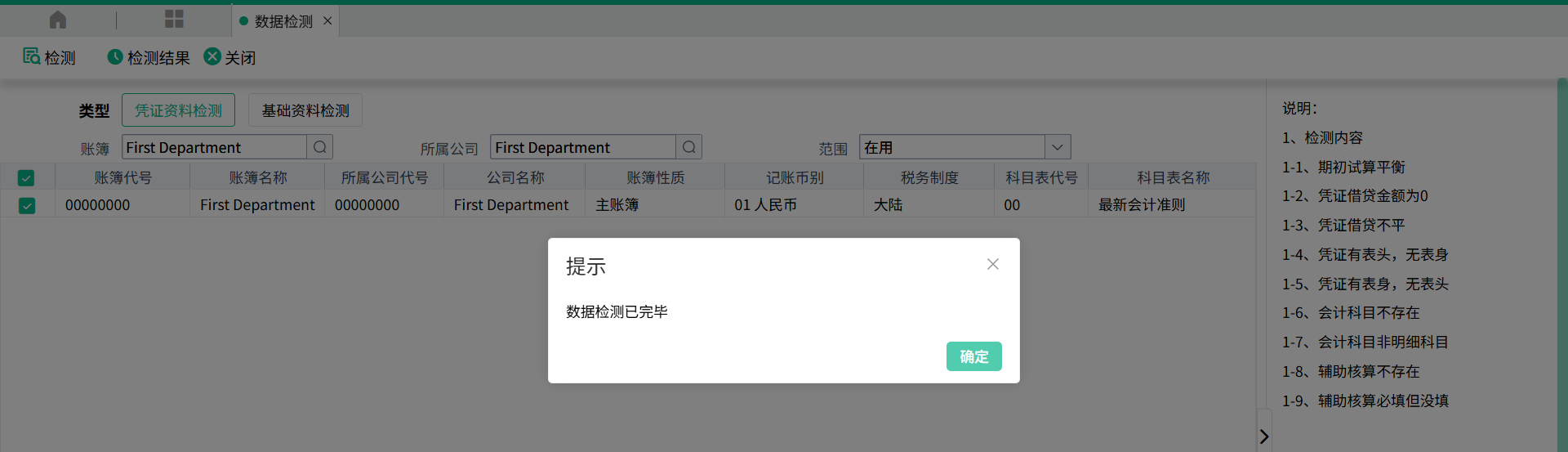Screen dimensions: 1568x452
Task: Dismiss the 提示 dialog with X
Action: (993, 264)
